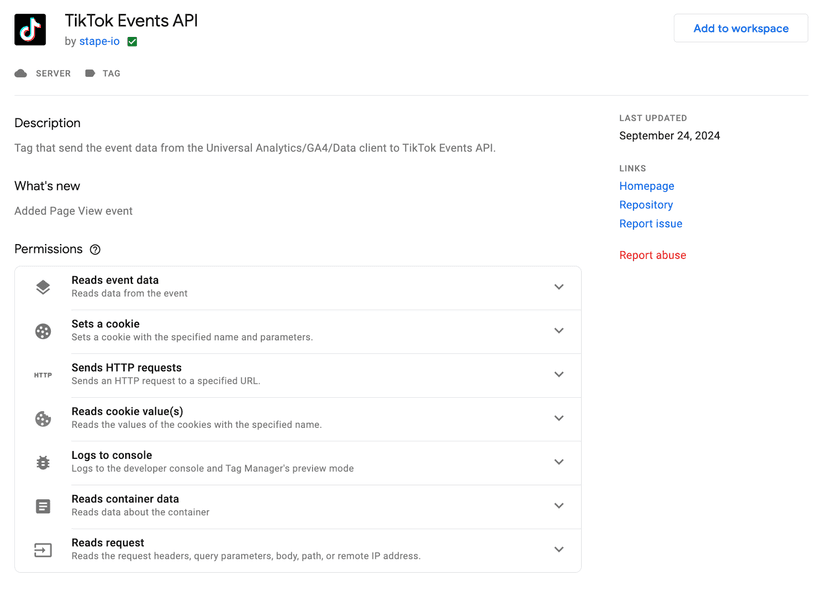Click the console icon beside Logs to console
828x601 pixels.
[42, 463]
